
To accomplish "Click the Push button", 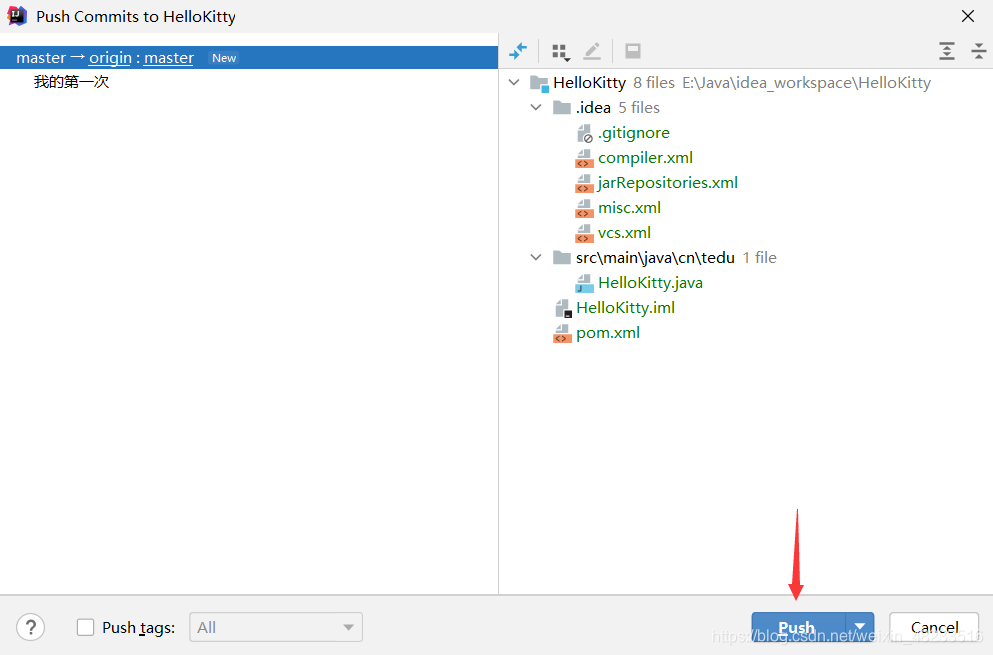I will click(x=797, y=627).
